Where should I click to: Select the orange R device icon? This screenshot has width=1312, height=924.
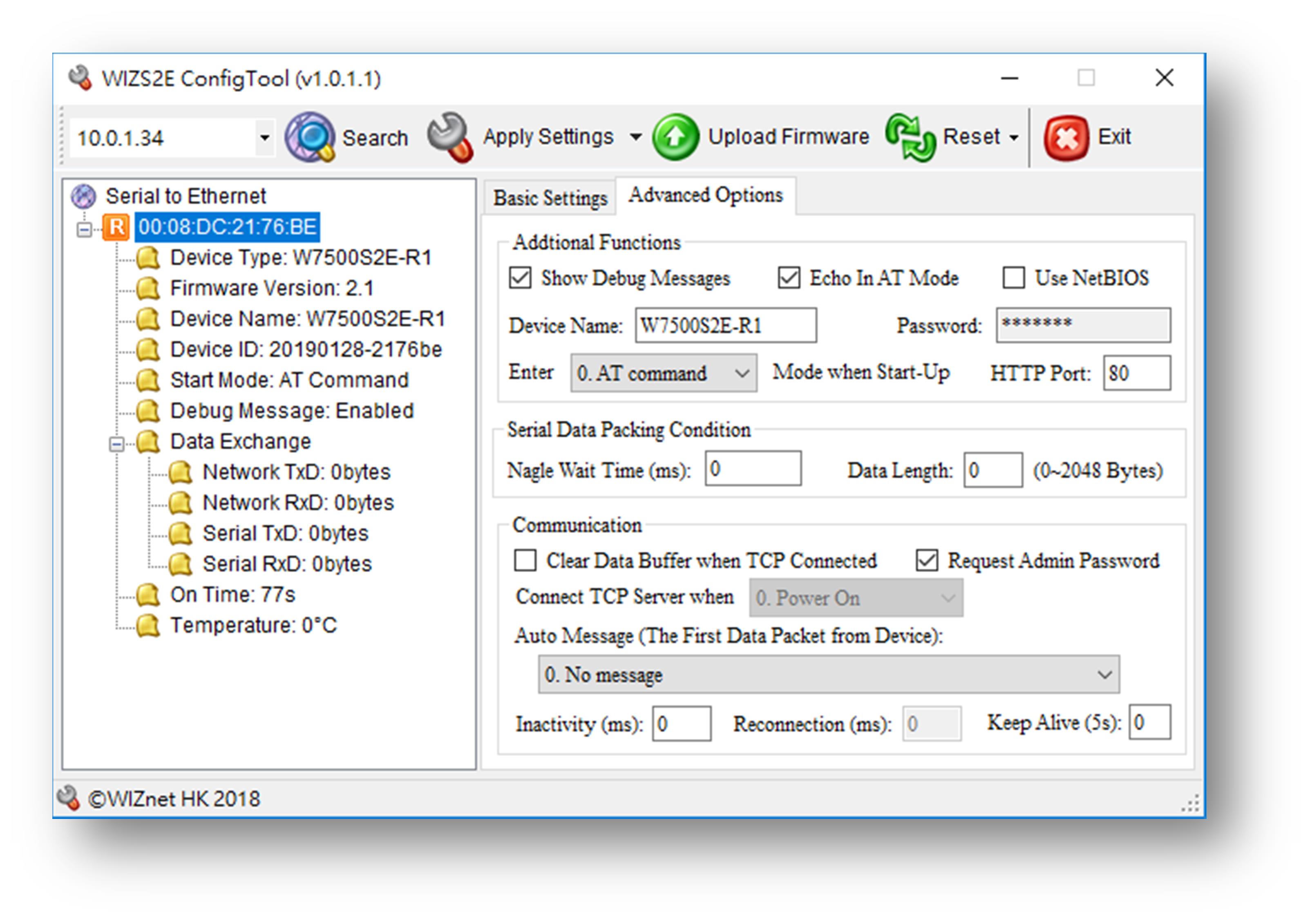click(116, 227)
